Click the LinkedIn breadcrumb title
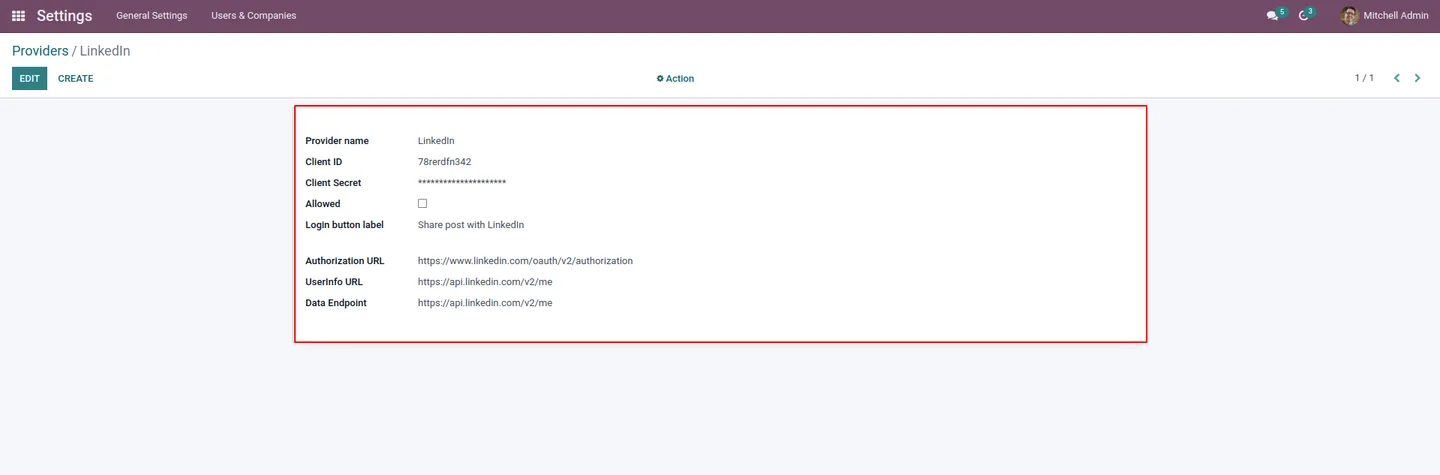 (105, 51)
